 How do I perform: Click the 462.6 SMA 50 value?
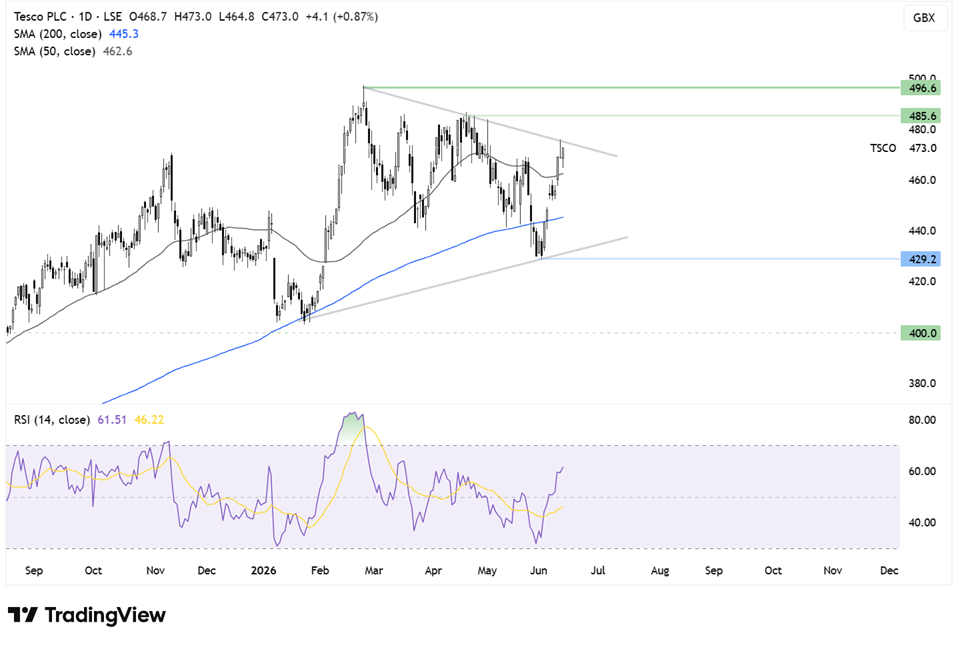point(118,51)
